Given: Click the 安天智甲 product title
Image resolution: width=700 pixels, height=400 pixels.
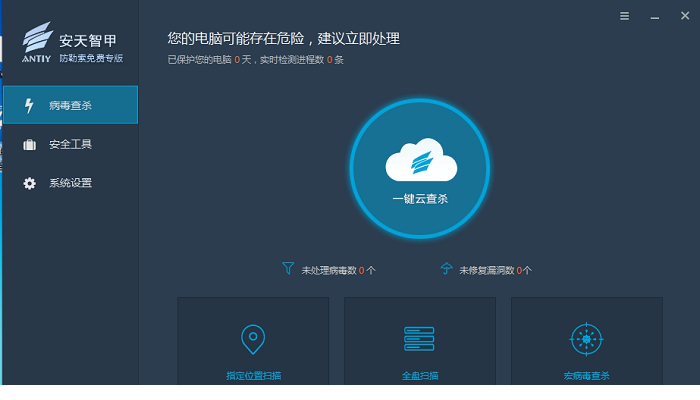Looking at the screenshot, I should click(x=88, y=41).
